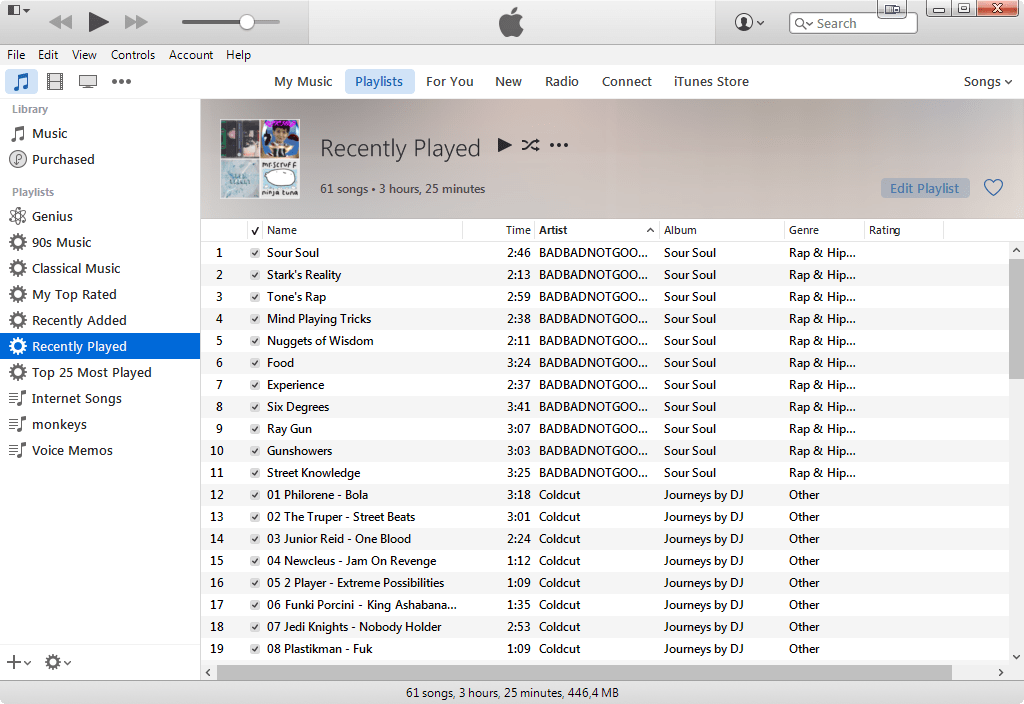The width and height of the screenshot is (1024, 704).
Task: Open the Classical Music smart playlist
Action: (x=76, y=269)
